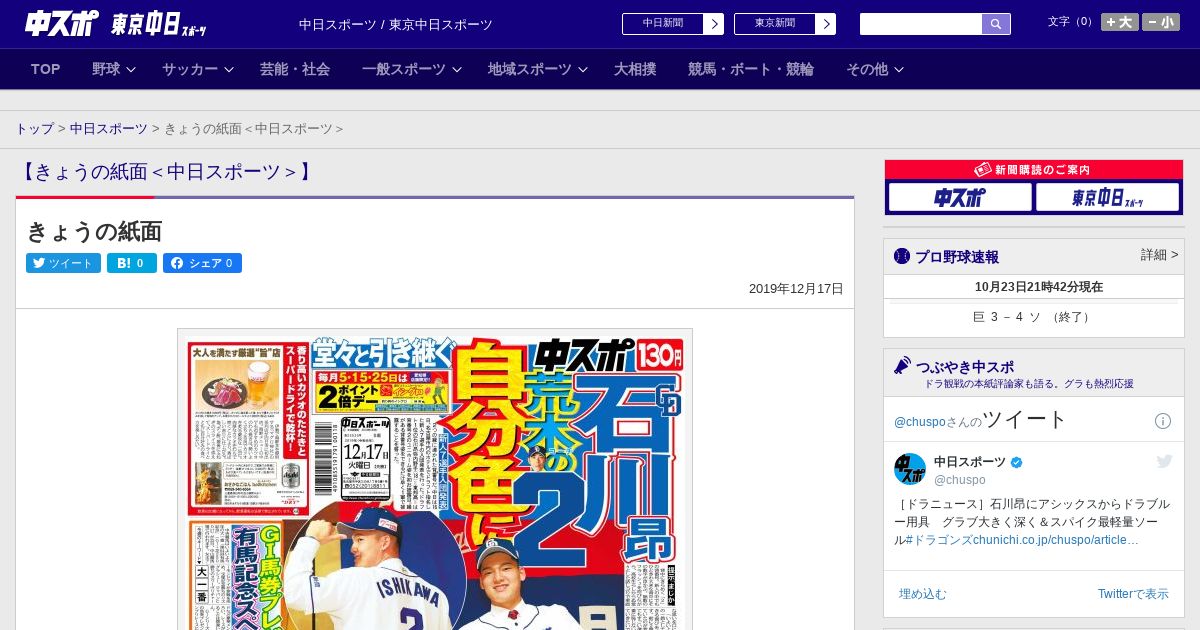Click the 10月23日21時42分現在 timestamp
Viewport: 1200px width, 630px height.
(1039, 287)
